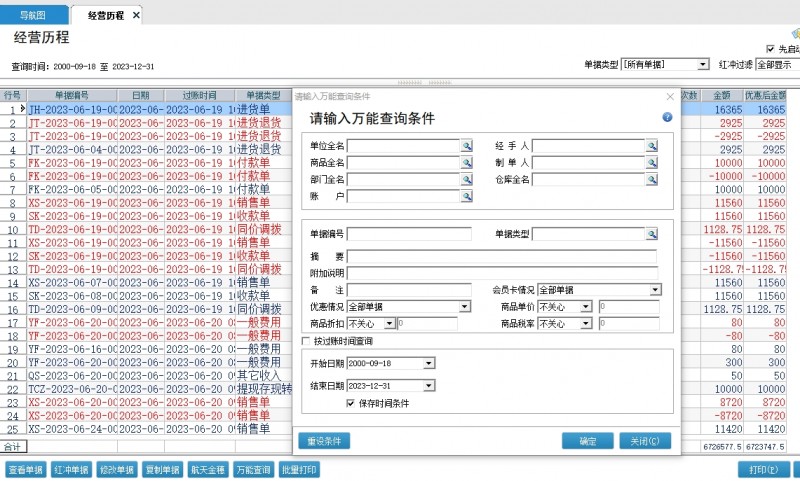
Task: Click 重设条件 button
Action: point(324,441)
